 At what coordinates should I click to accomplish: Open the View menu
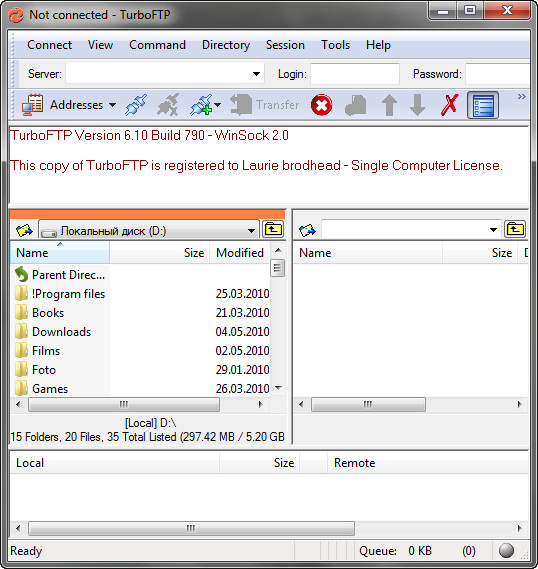pos(100,45)
